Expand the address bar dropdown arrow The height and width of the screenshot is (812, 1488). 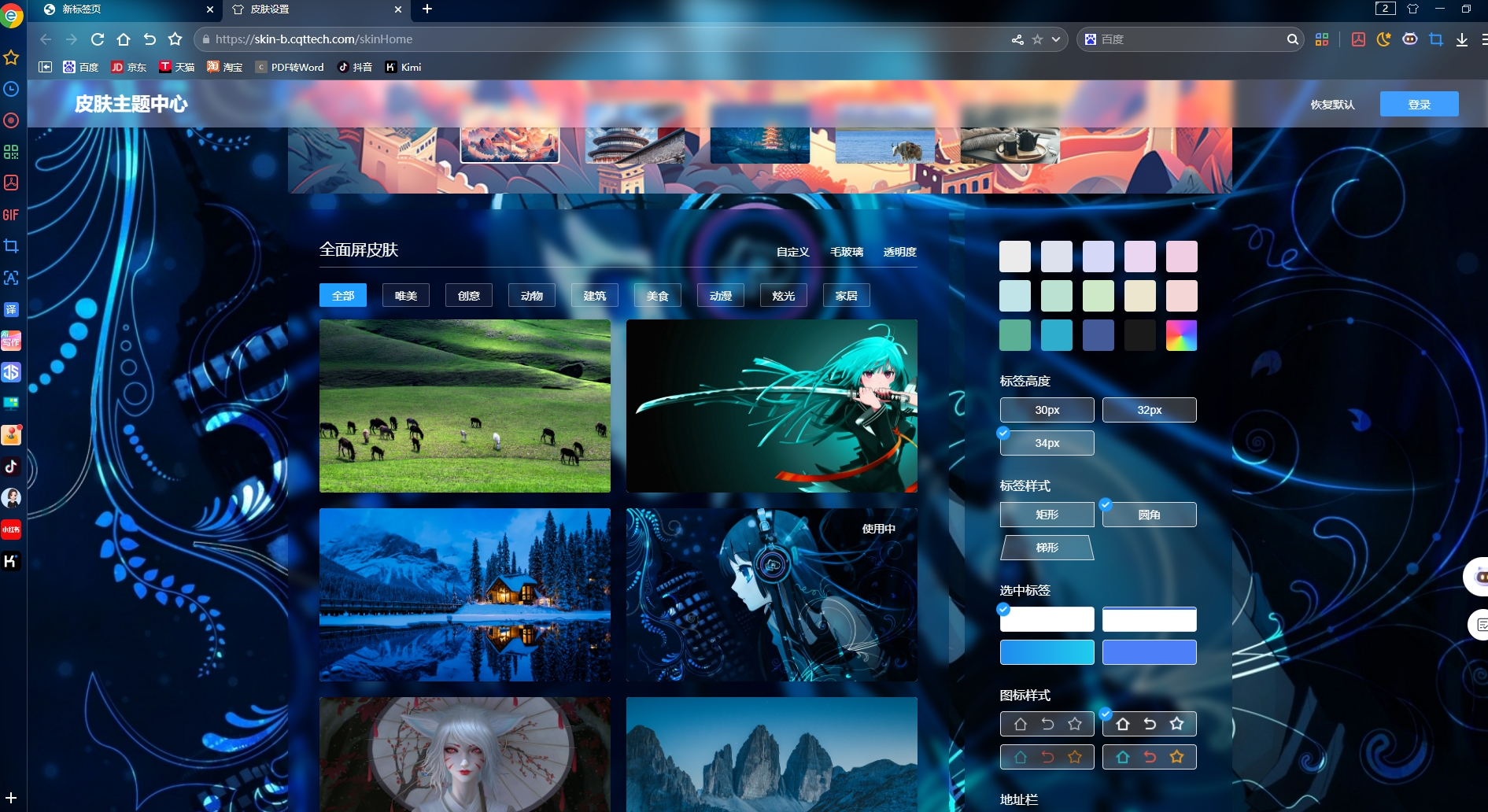point(1056,39)
